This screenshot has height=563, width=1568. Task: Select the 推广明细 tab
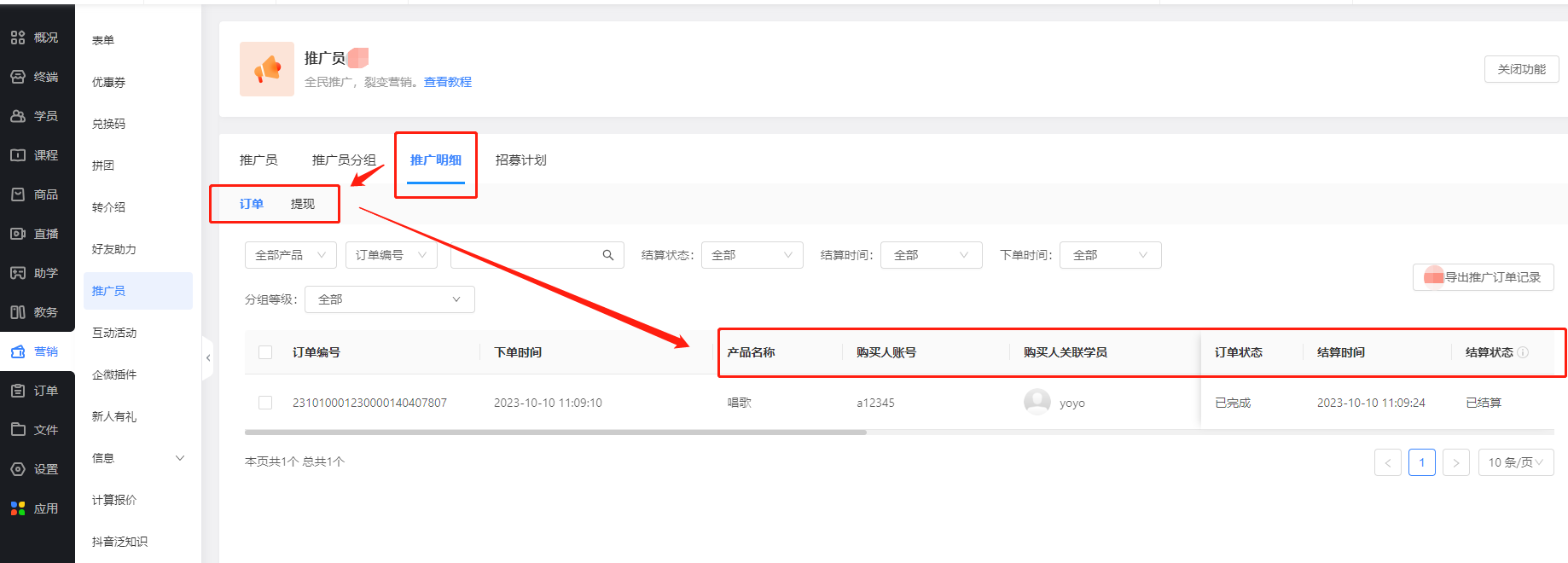point(436,160)
